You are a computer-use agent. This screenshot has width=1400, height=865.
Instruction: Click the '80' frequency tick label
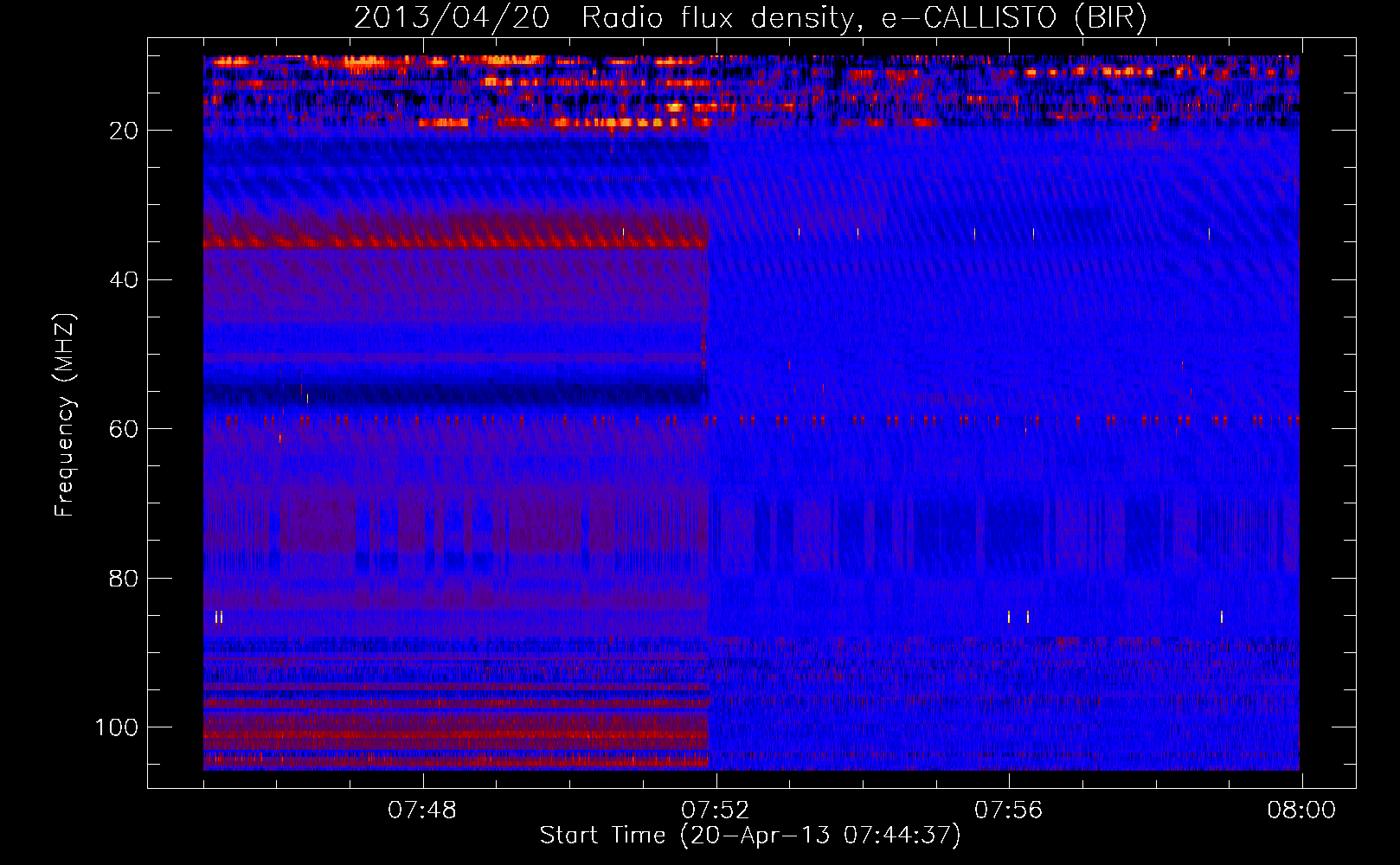(124, 579)
